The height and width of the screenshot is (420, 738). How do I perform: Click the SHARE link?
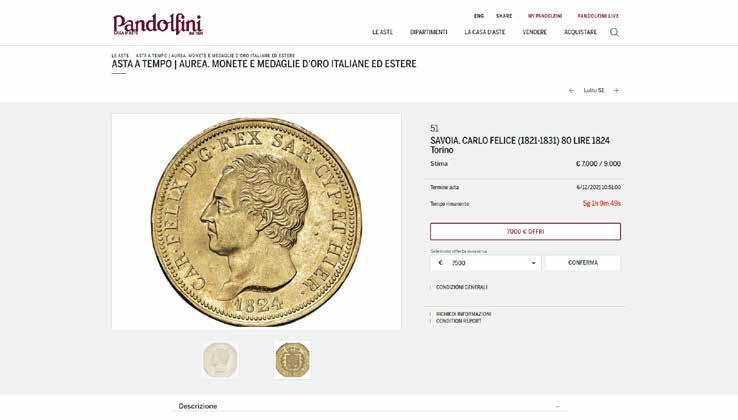pyautogui.click(x=504, y=16)
